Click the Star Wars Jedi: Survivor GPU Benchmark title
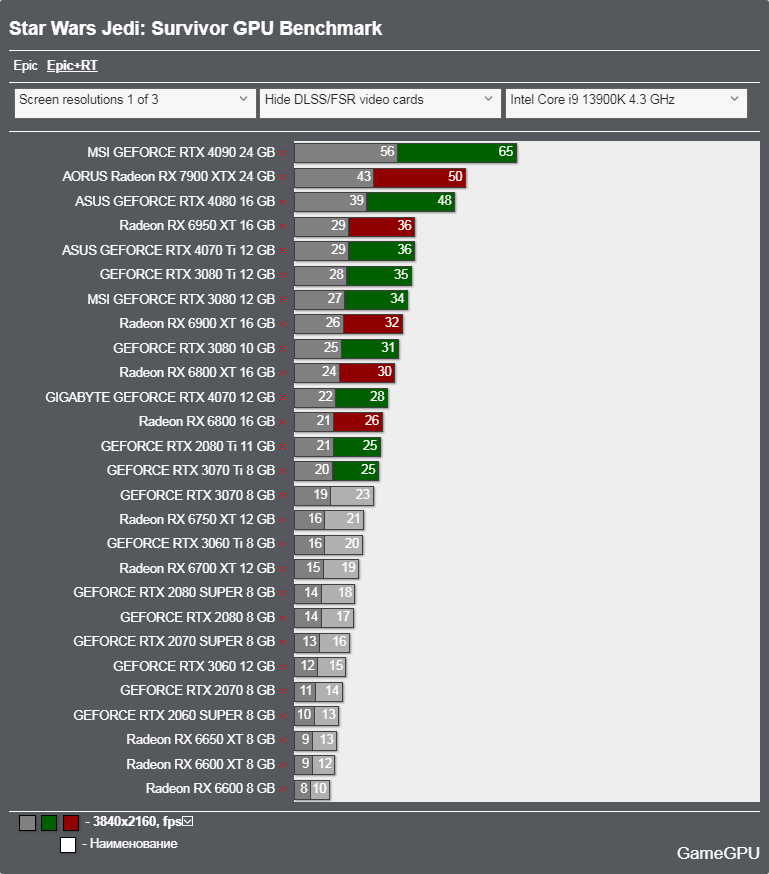The width and height of the screenshot is (769, 874). click(x=196, y=28)
